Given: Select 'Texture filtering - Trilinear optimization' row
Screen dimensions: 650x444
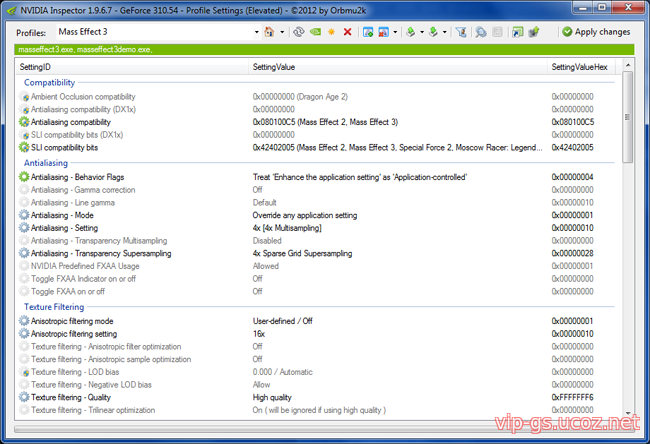Looking at the screenshot, I should tap(318, 410).
